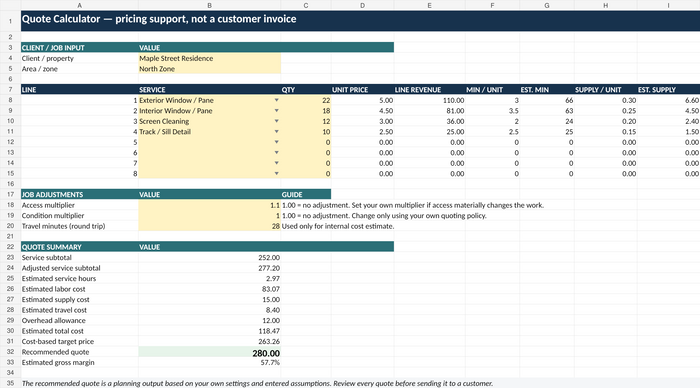This screenshot has height=388, width=700.
Task: Select the quantity cell showing 12
Action: 306,121
